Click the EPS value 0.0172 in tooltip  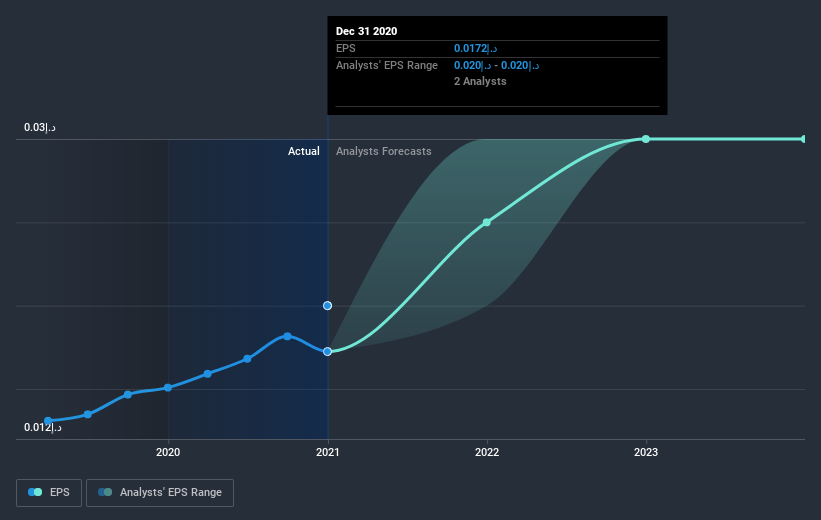475,49
